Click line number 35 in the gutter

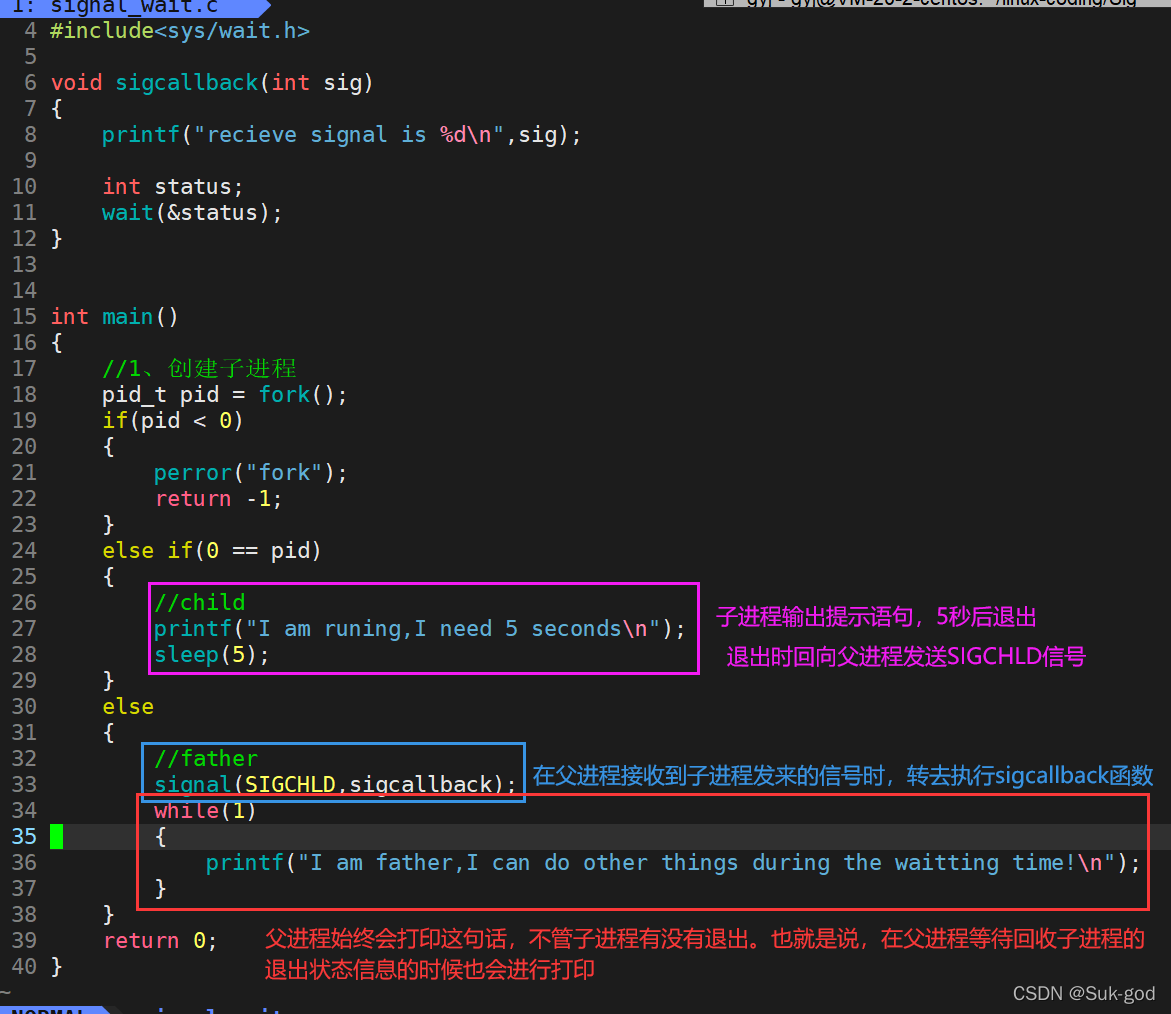pos(24,837)
